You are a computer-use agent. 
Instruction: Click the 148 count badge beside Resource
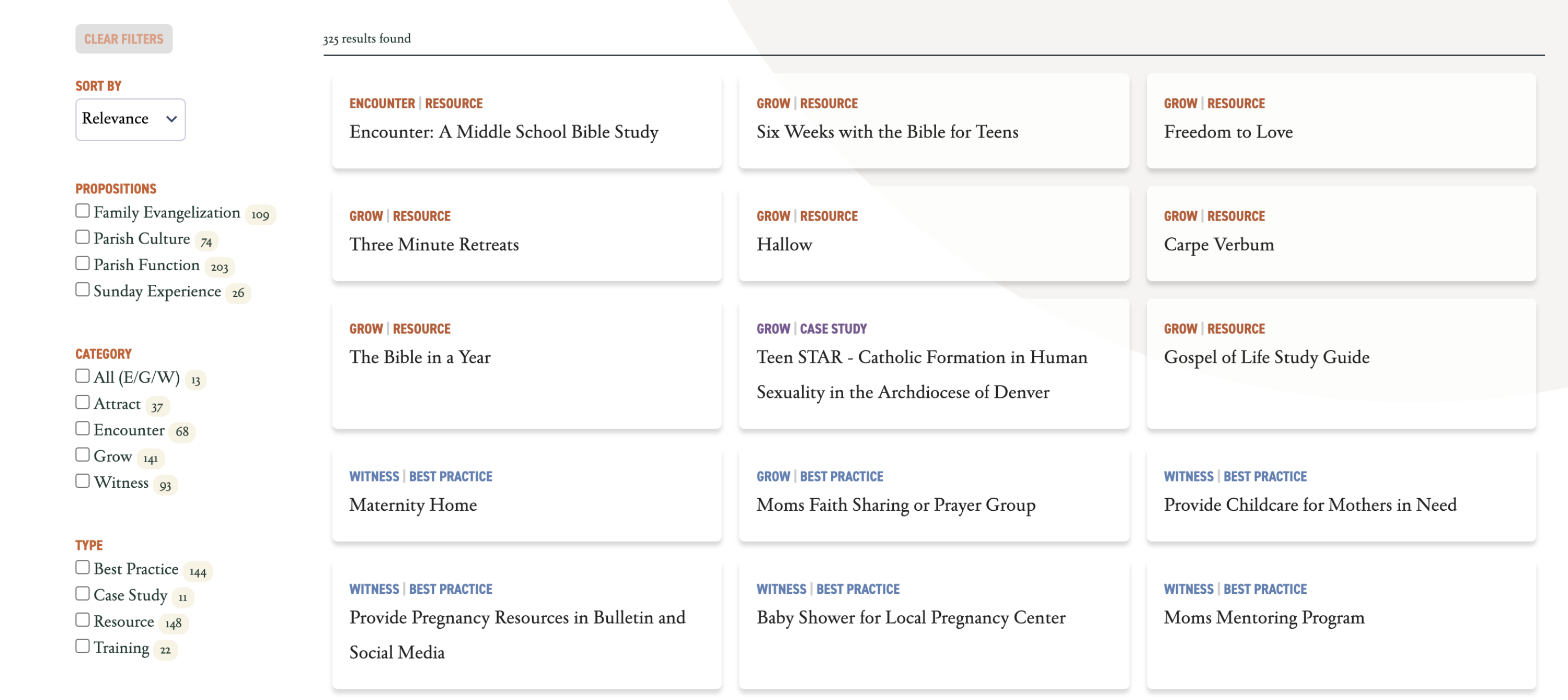coord(174,624)
